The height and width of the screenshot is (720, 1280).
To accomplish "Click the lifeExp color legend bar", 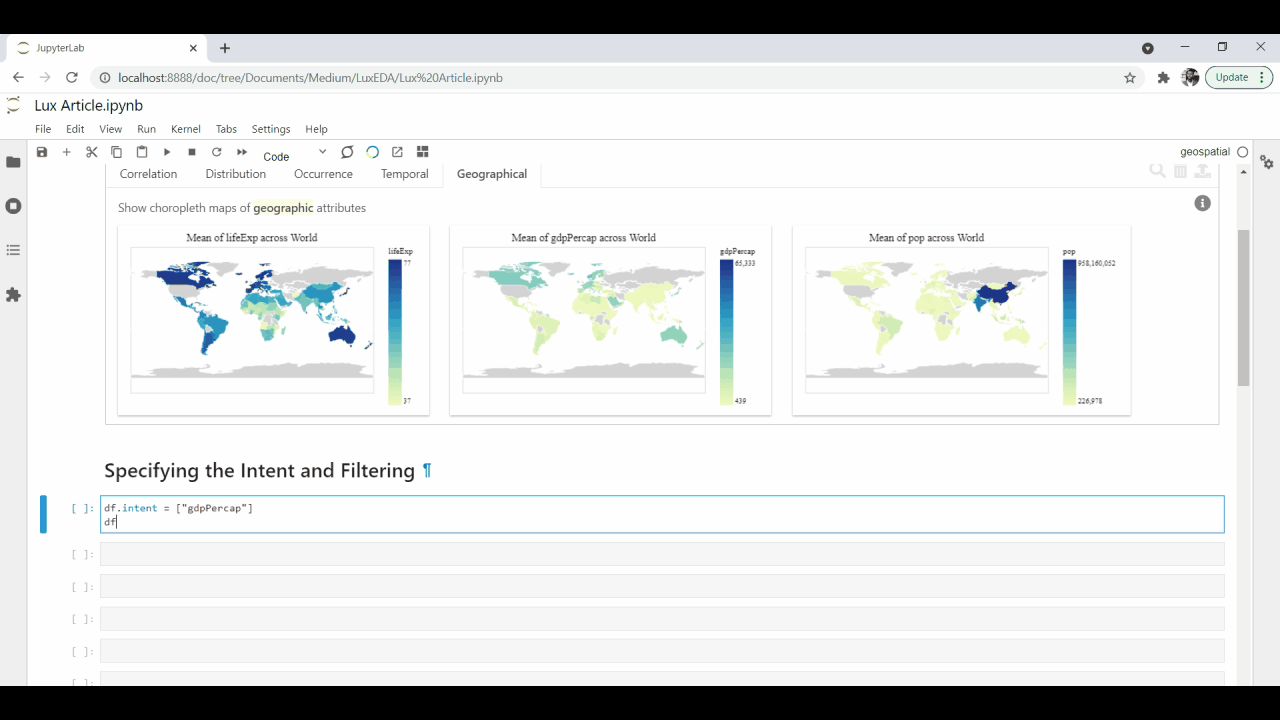I will click(395, 332).
